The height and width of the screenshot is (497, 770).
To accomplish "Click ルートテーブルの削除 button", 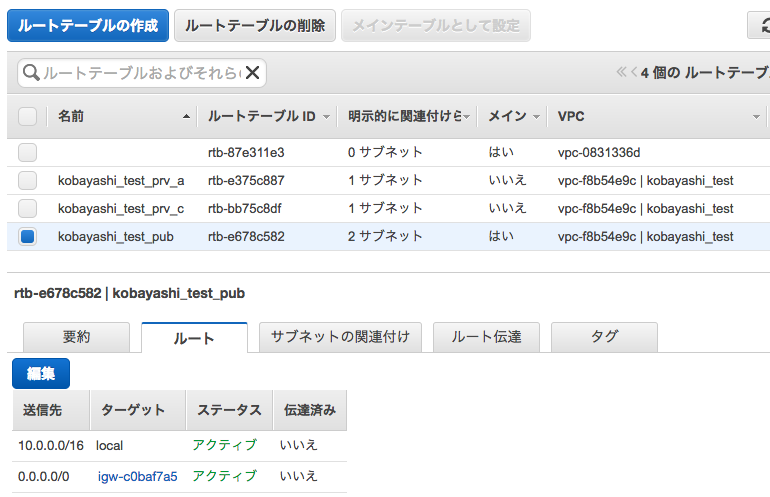I will 255,26.
